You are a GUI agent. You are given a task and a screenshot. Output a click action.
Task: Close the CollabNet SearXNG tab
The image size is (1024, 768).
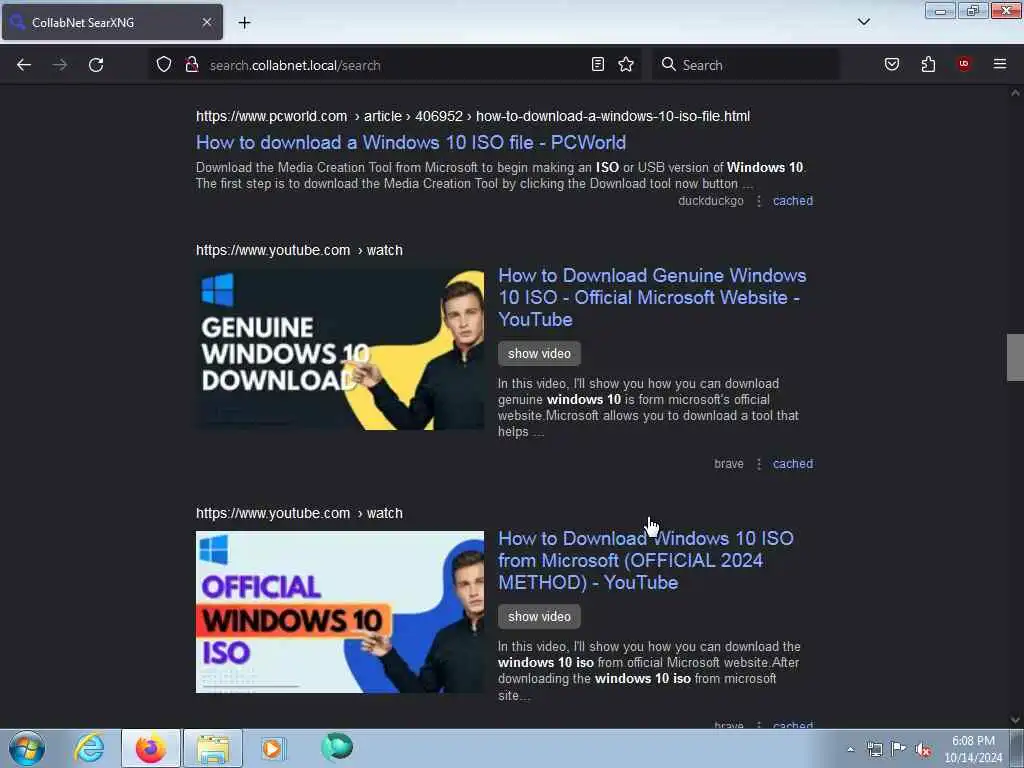point(206,22)
